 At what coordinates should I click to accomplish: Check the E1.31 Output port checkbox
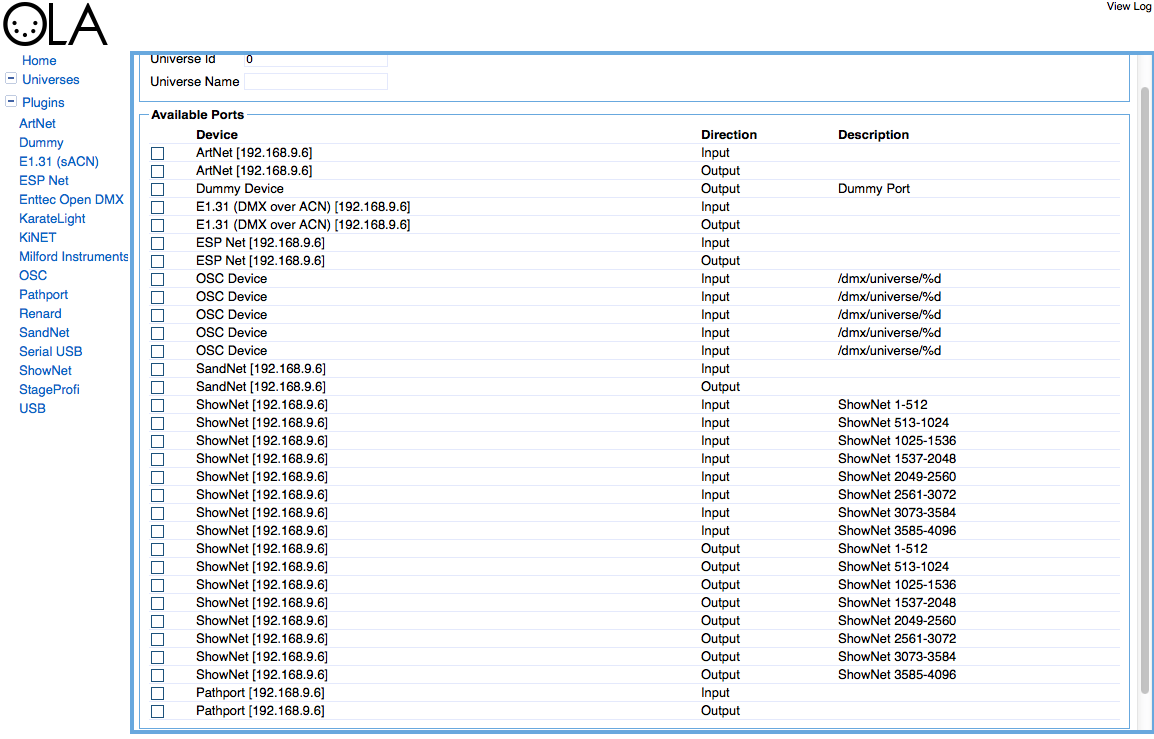tap(158, 226)
